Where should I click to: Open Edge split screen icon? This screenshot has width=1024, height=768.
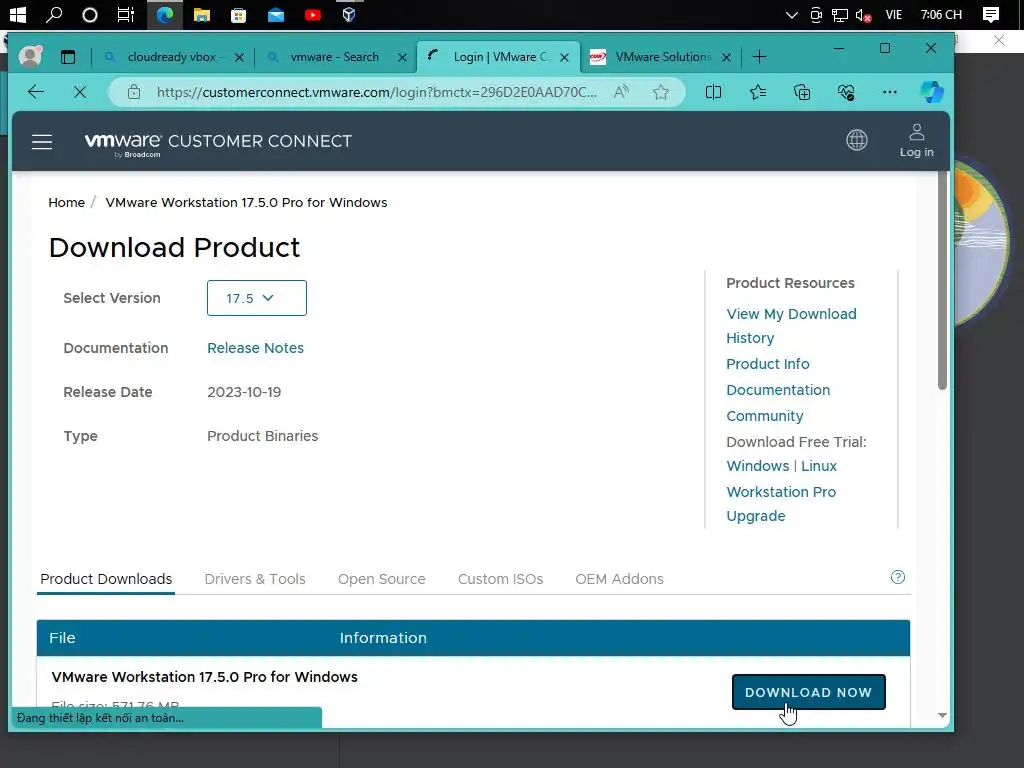(713, 92)
